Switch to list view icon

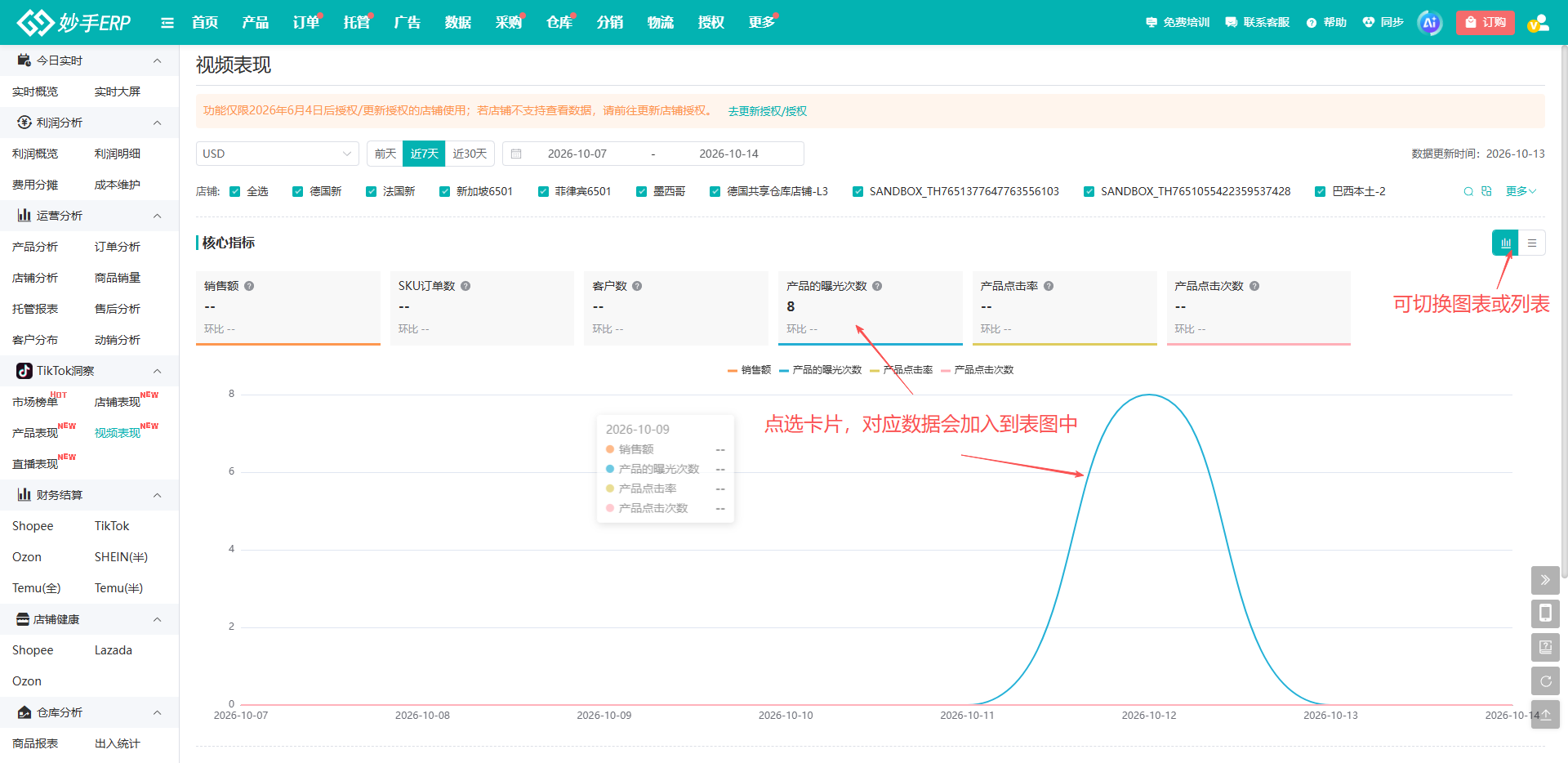[x=1532, y=243]
